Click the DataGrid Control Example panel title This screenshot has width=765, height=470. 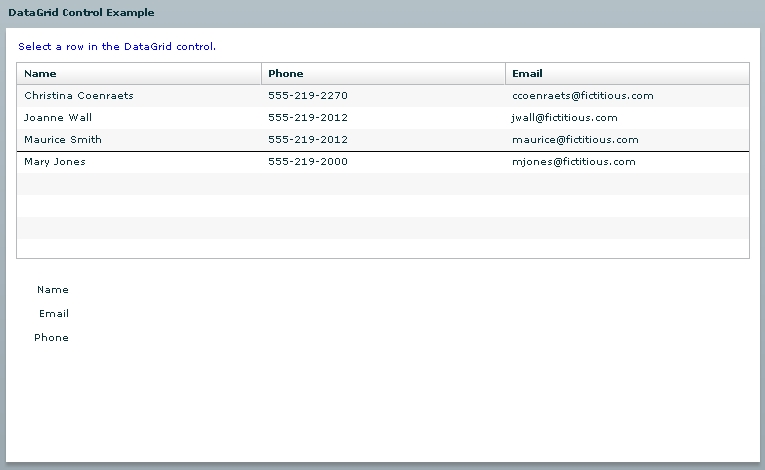click(x=81, y=13)
